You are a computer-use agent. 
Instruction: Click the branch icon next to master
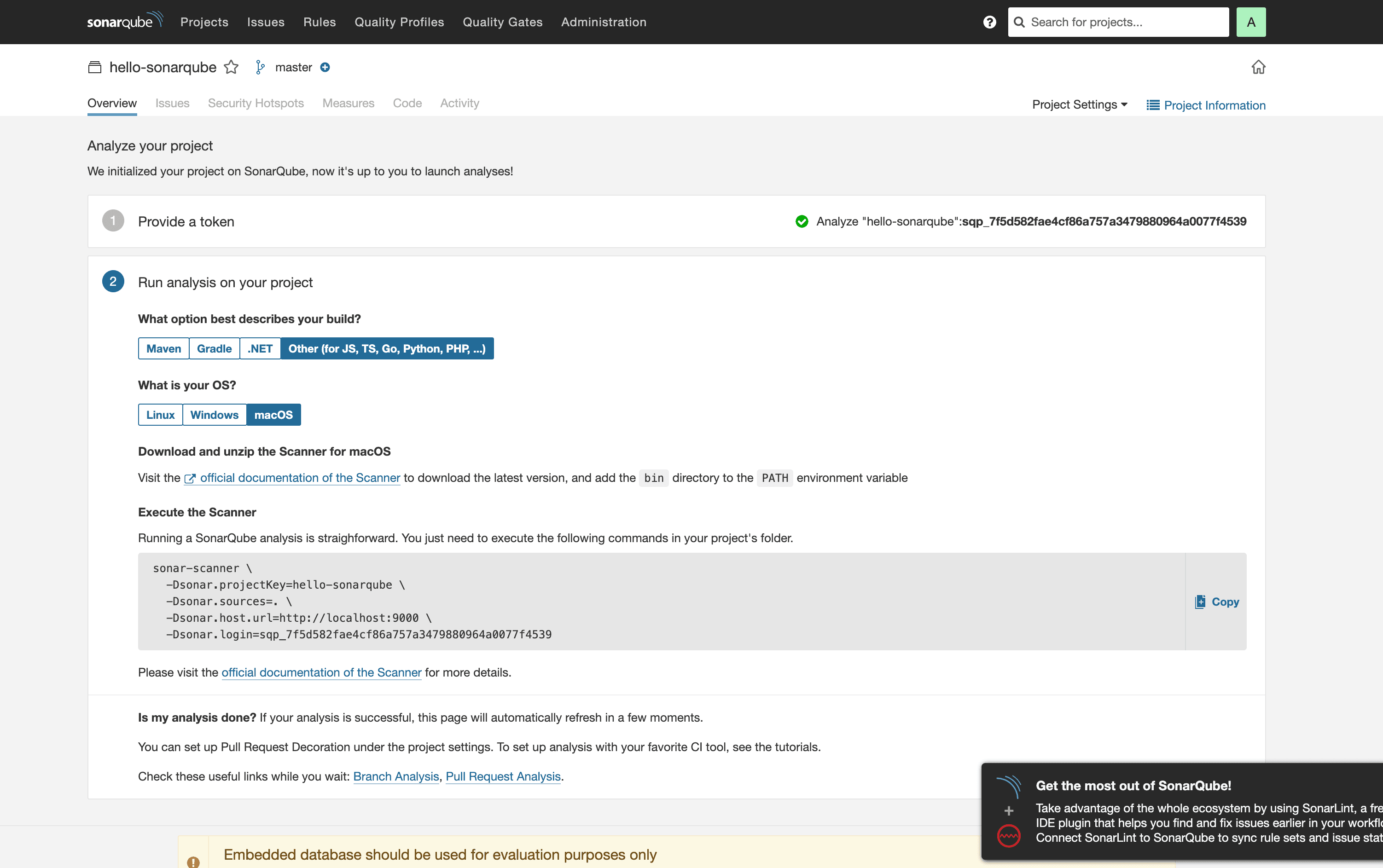point(260,67)
